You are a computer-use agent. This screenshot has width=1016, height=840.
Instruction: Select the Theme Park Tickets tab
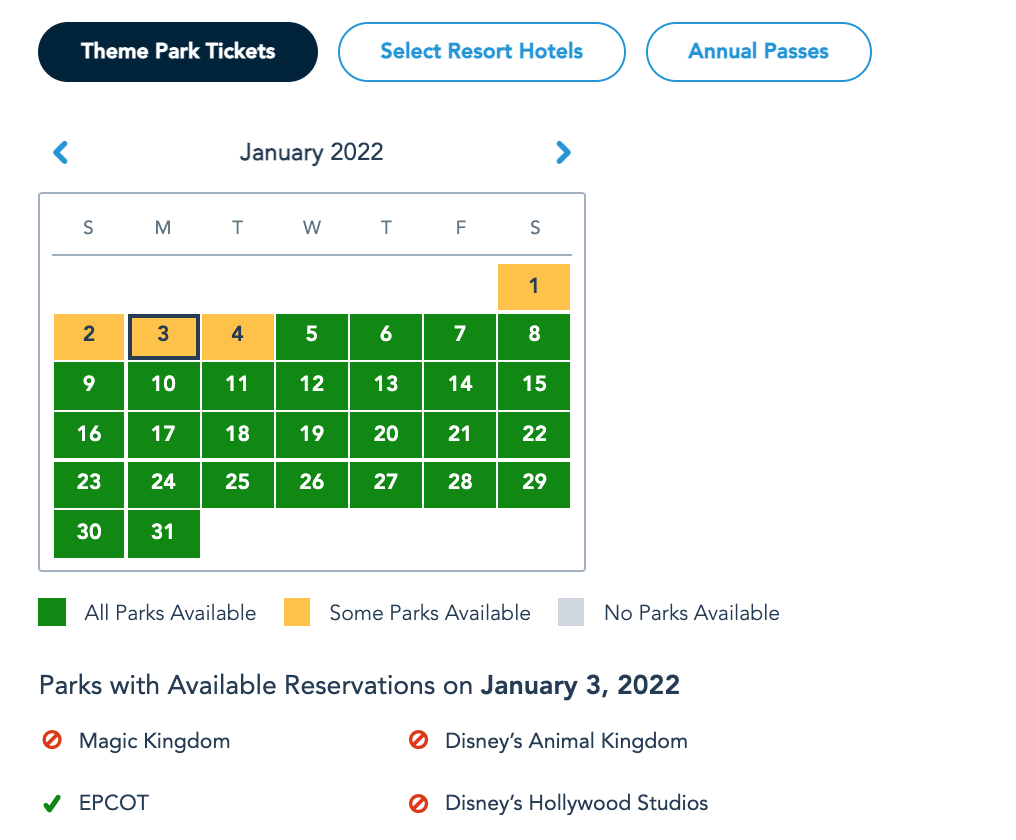[178, 52]
